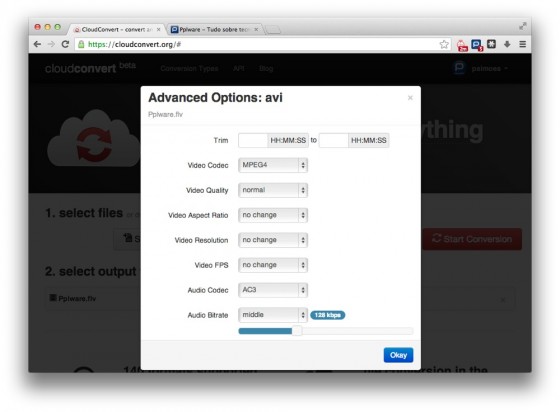Open the puzzle-piece extension icon
The image size is (560, 412).
click(x=491, y=44)
